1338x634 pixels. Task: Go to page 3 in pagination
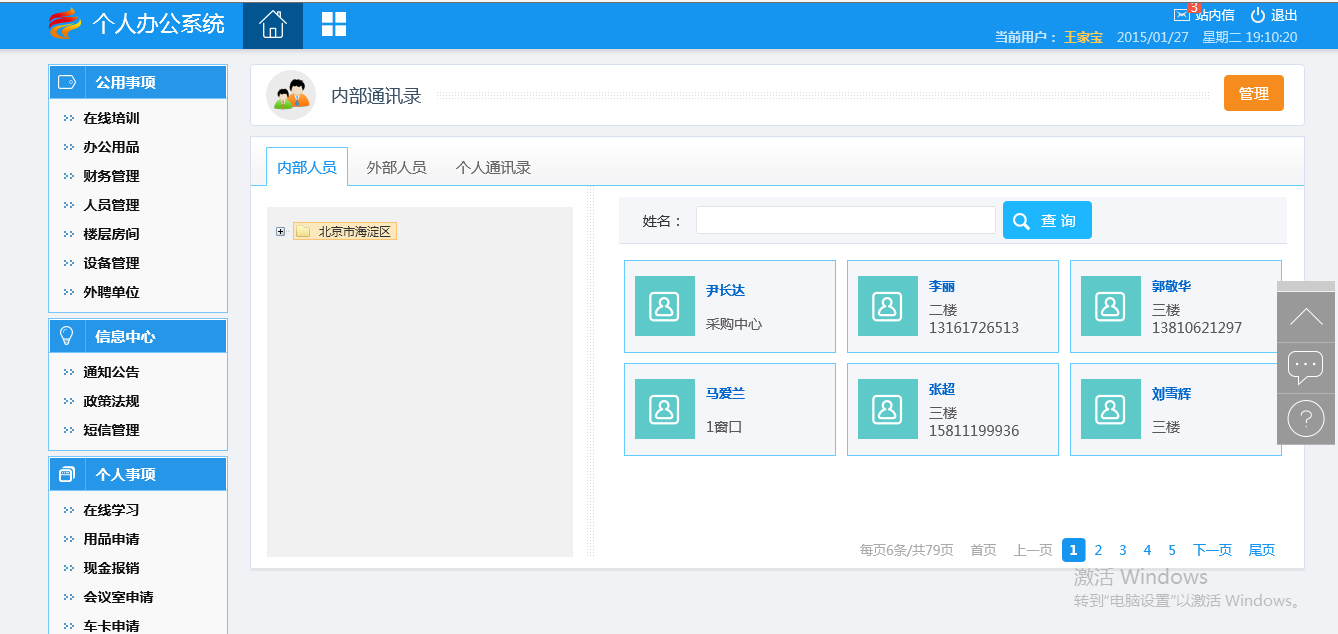[x=1123, y=550]
